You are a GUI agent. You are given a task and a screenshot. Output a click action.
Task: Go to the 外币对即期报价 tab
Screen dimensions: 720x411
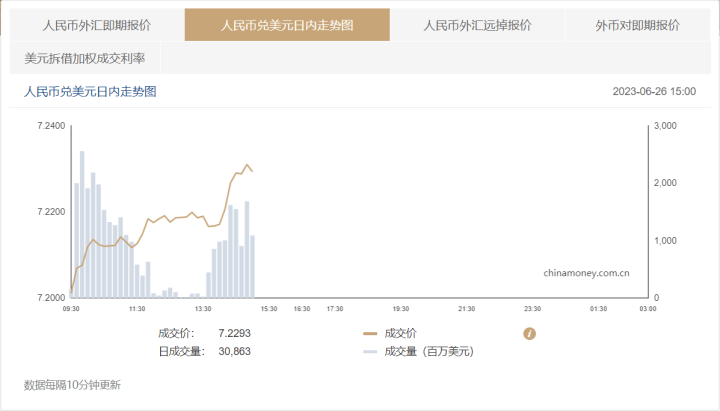pyautogui.click(x=637, y=25)
